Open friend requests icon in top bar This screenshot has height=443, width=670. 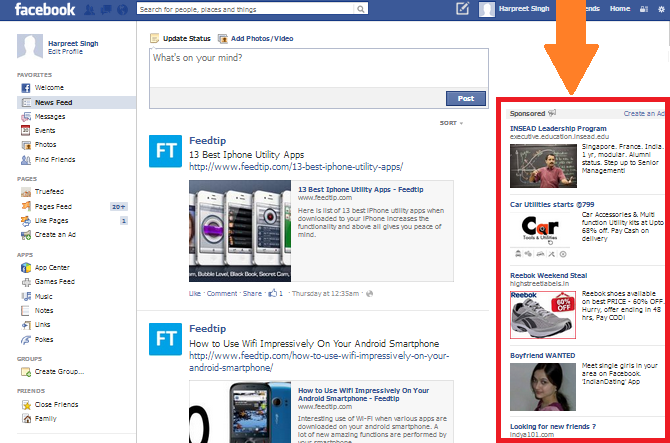(x=89, y=9)
